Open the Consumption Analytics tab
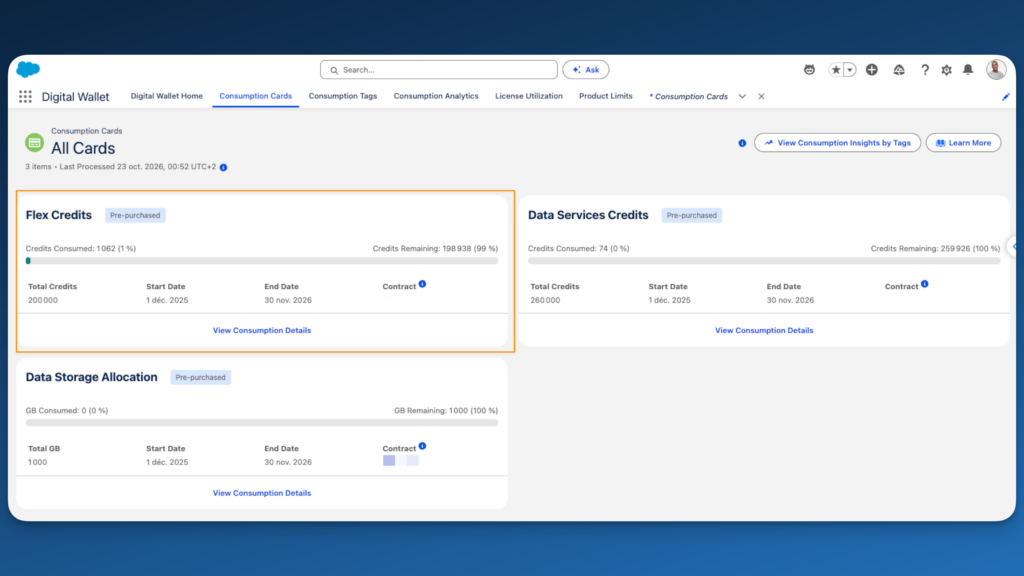Image resolution: width=1024 pixels, height=576 pixels. tap(436, 96)
